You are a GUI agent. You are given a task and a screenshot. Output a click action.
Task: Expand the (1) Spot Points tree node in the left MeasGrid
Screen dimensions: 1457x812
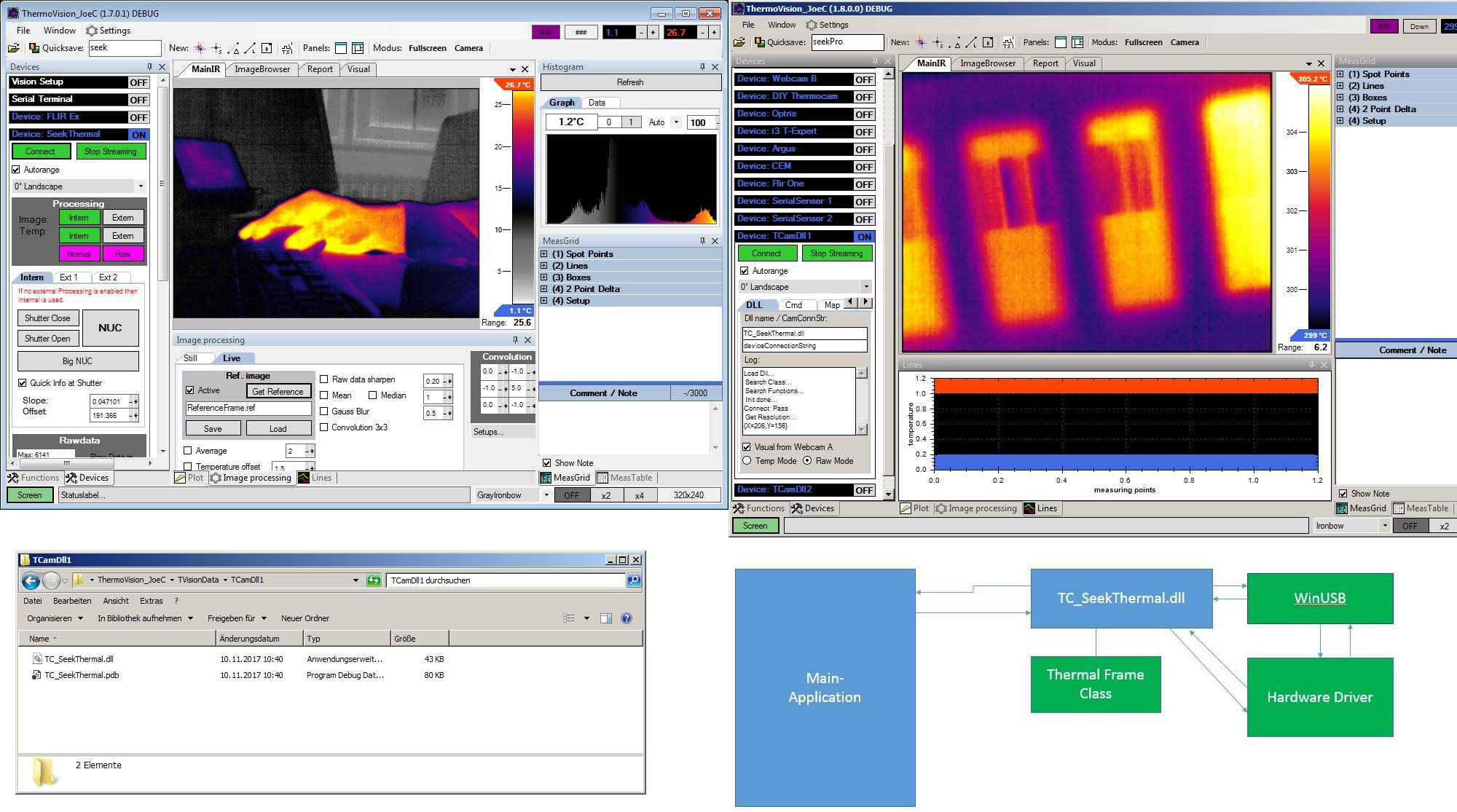(x=544, y=254)
